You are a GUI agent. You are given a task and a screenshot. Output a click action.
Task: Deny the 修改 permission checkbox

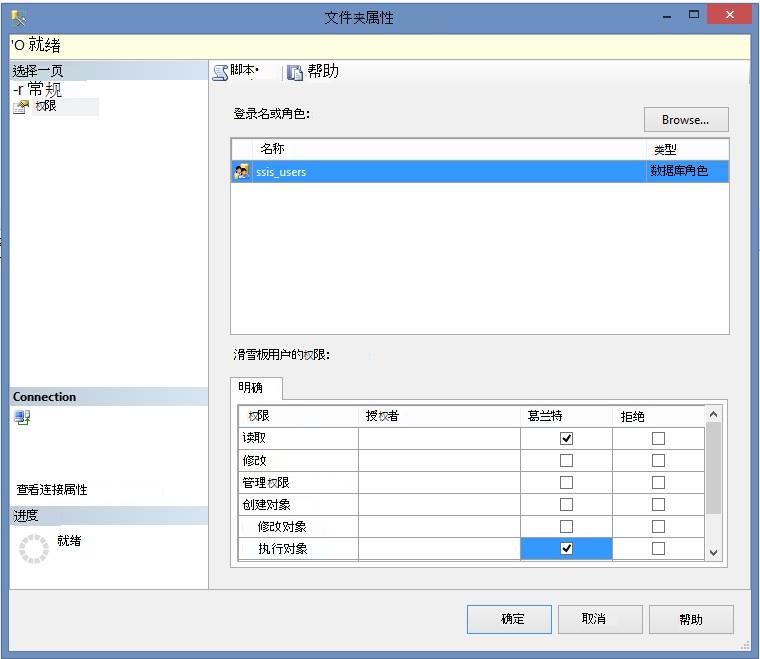tap(658, 460)
